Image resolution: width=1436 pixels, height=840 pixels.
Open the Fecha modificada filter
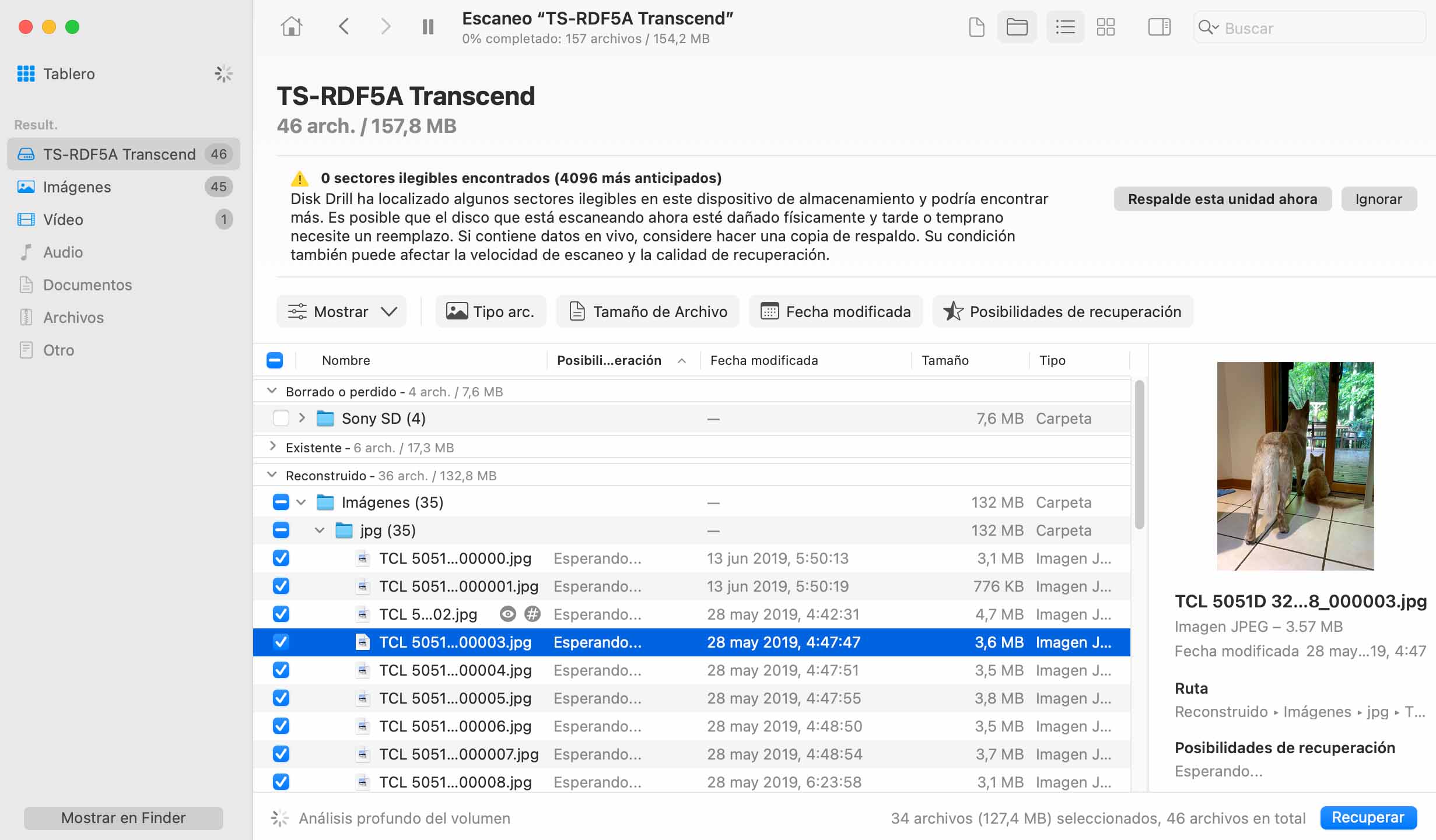coord(836,311)
